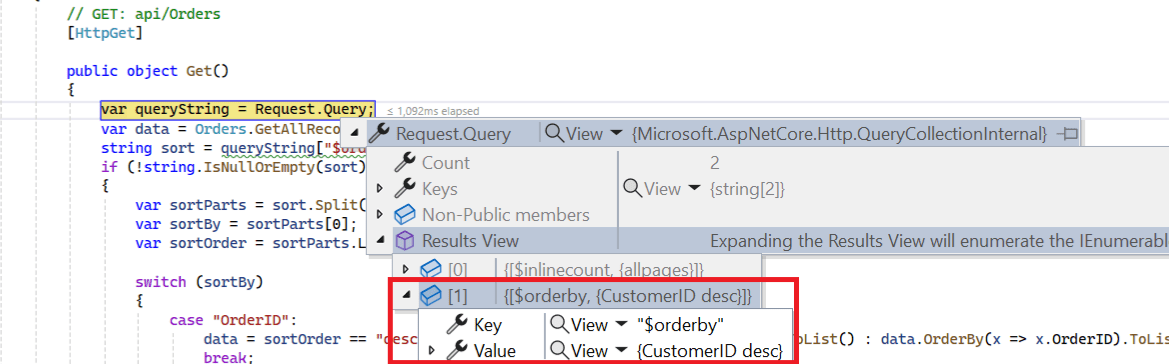
Task: Open the Request.Query View dropdown arrow
Action: click(x=616, y=134)
